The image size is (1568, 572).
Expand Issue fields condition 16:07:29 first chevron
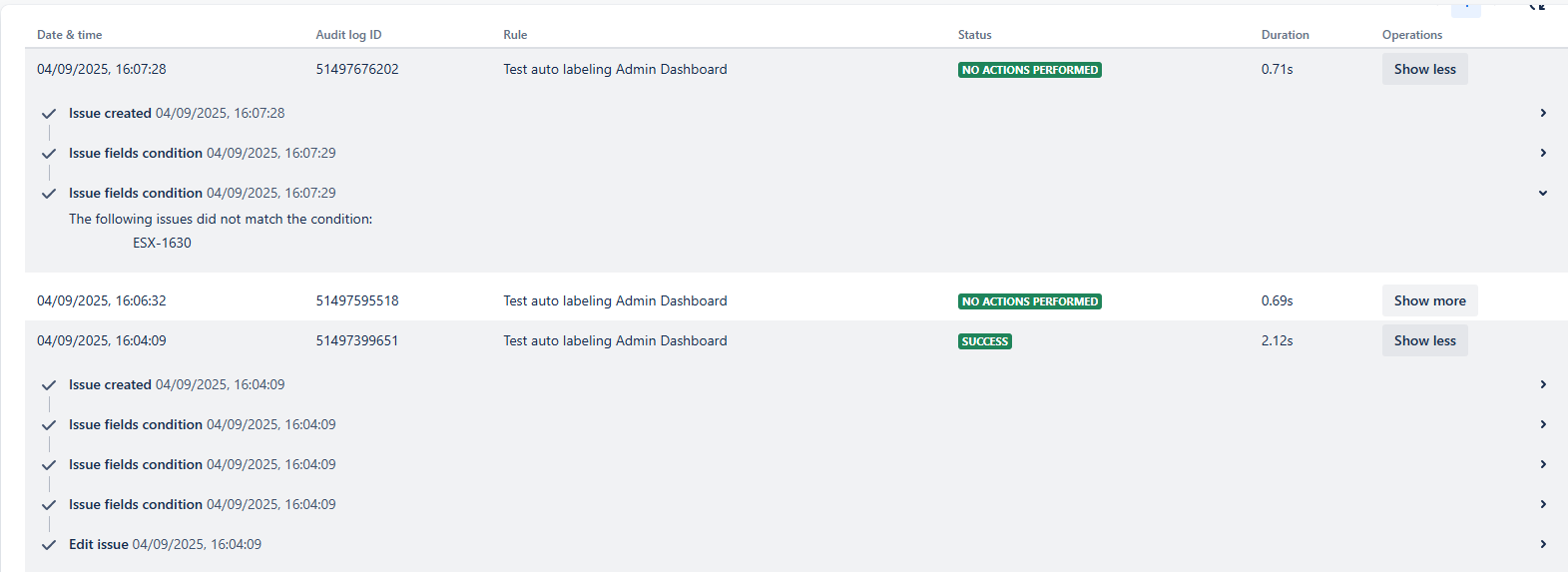coord(1543,153)
